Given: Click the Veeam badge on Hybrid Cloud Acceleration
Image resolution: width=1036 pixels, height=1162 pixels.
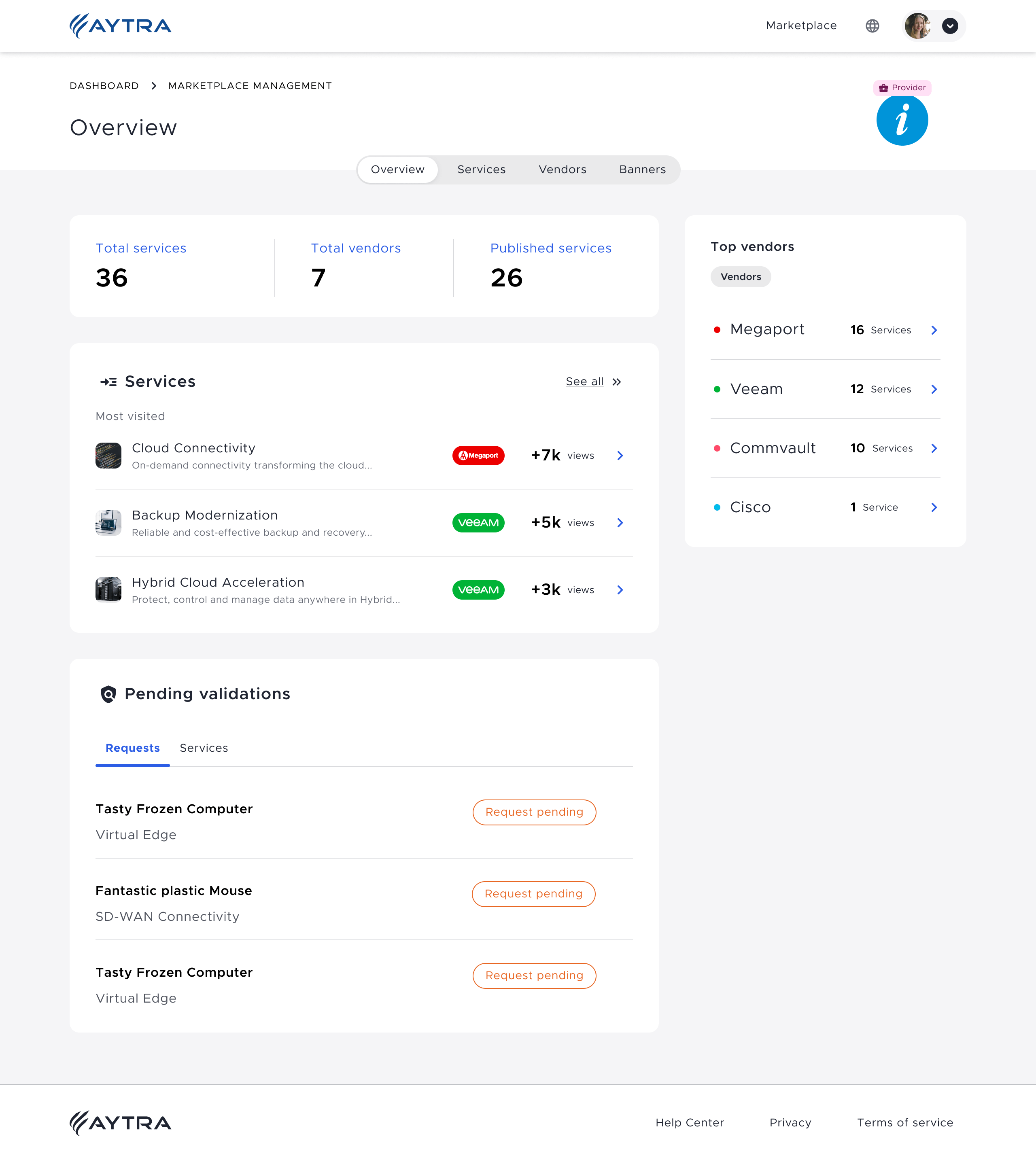Looking at the screenshot, I should (478, 590).
